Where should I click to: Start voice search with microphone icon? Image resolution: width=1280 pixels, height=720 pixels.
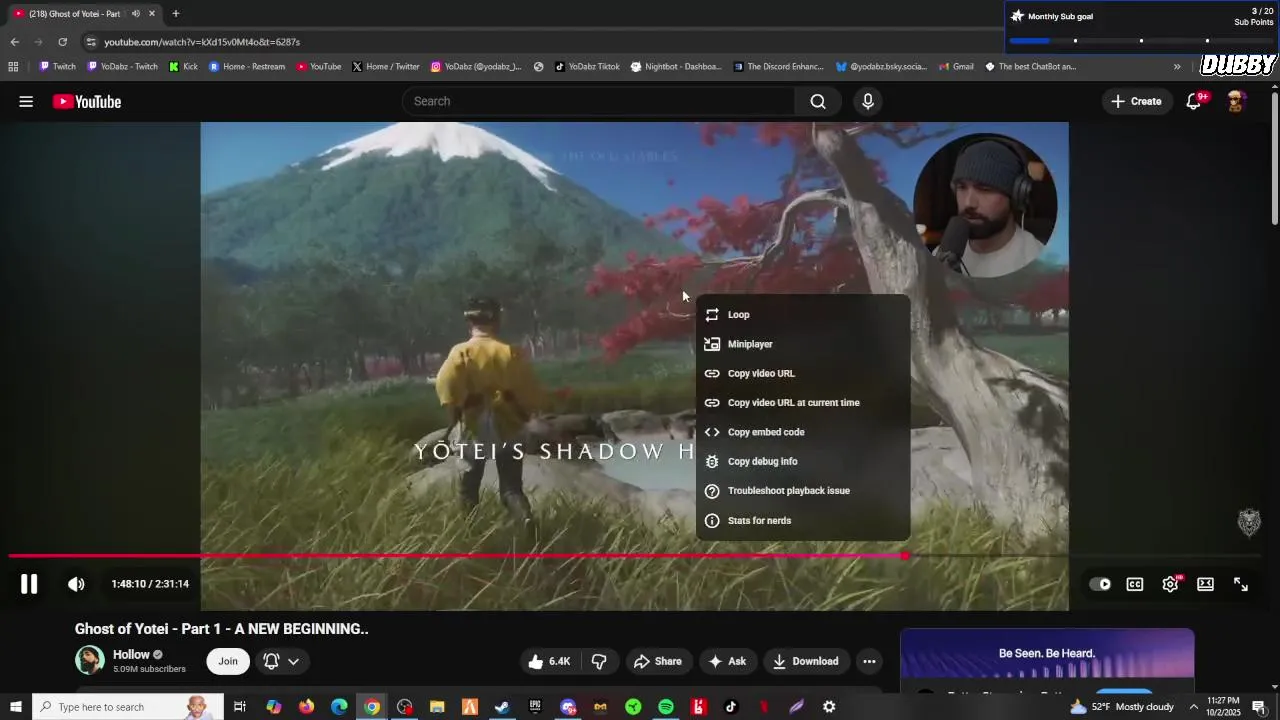(x=868, y=101)
